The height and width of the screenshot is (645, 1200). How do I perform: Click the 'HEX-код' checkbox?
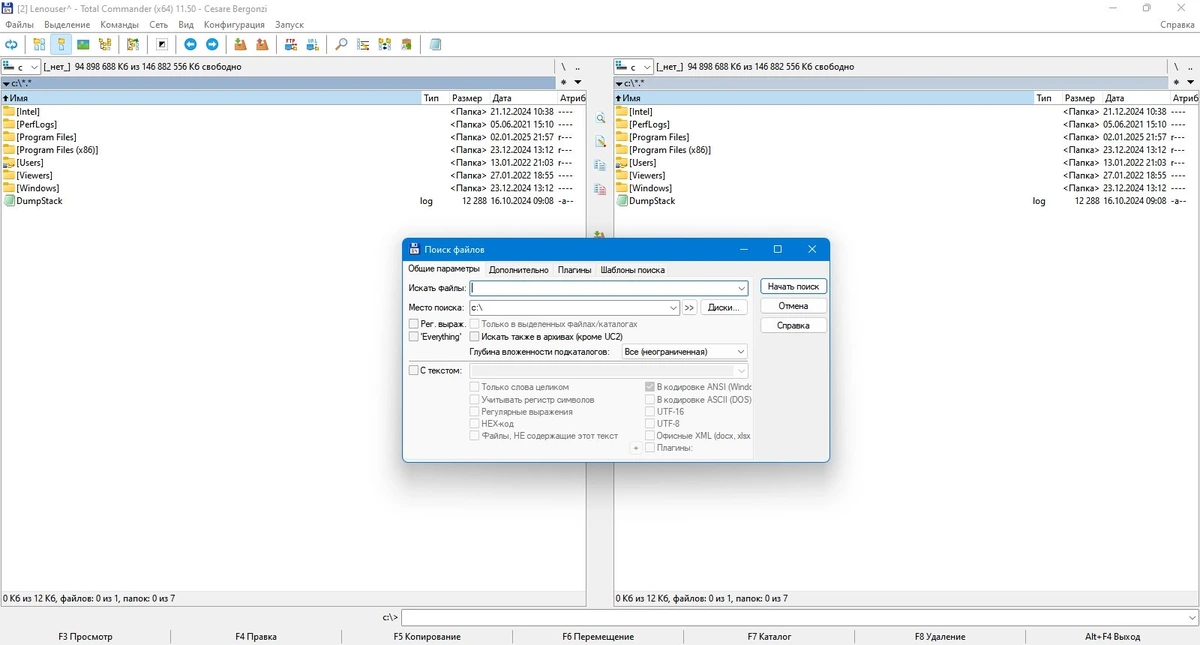[x=475, y=424]
